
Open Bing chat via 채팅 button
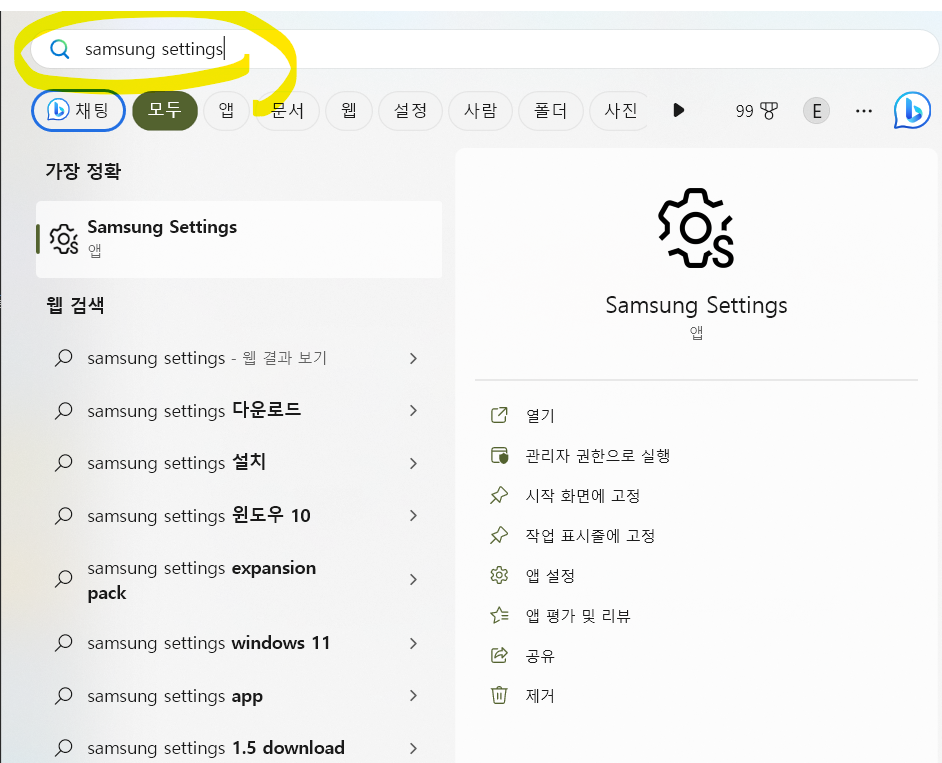(78, 111)
